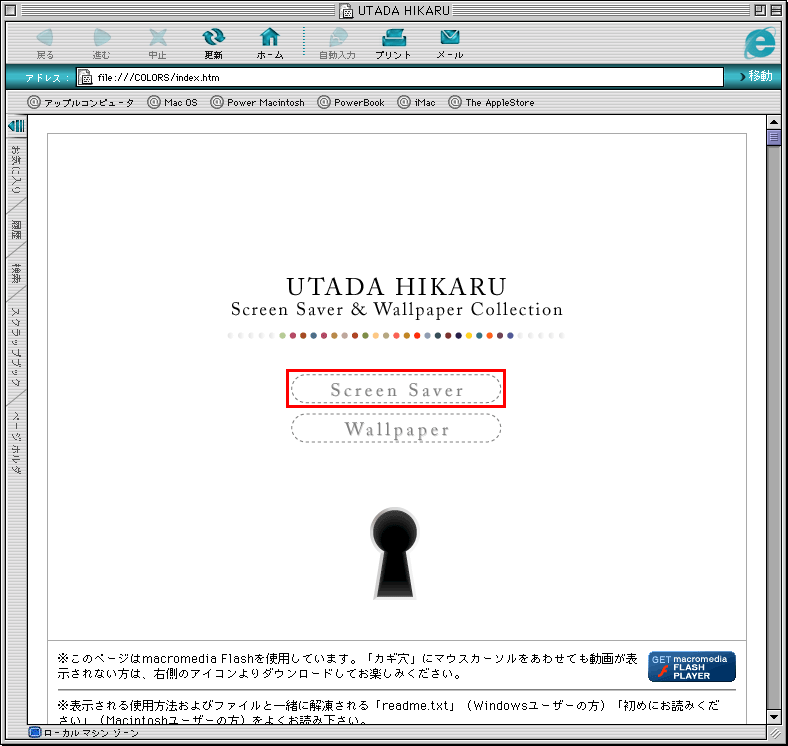Click the Wallpaper button
The image size is (788, 746).
[x=396, y=428]
